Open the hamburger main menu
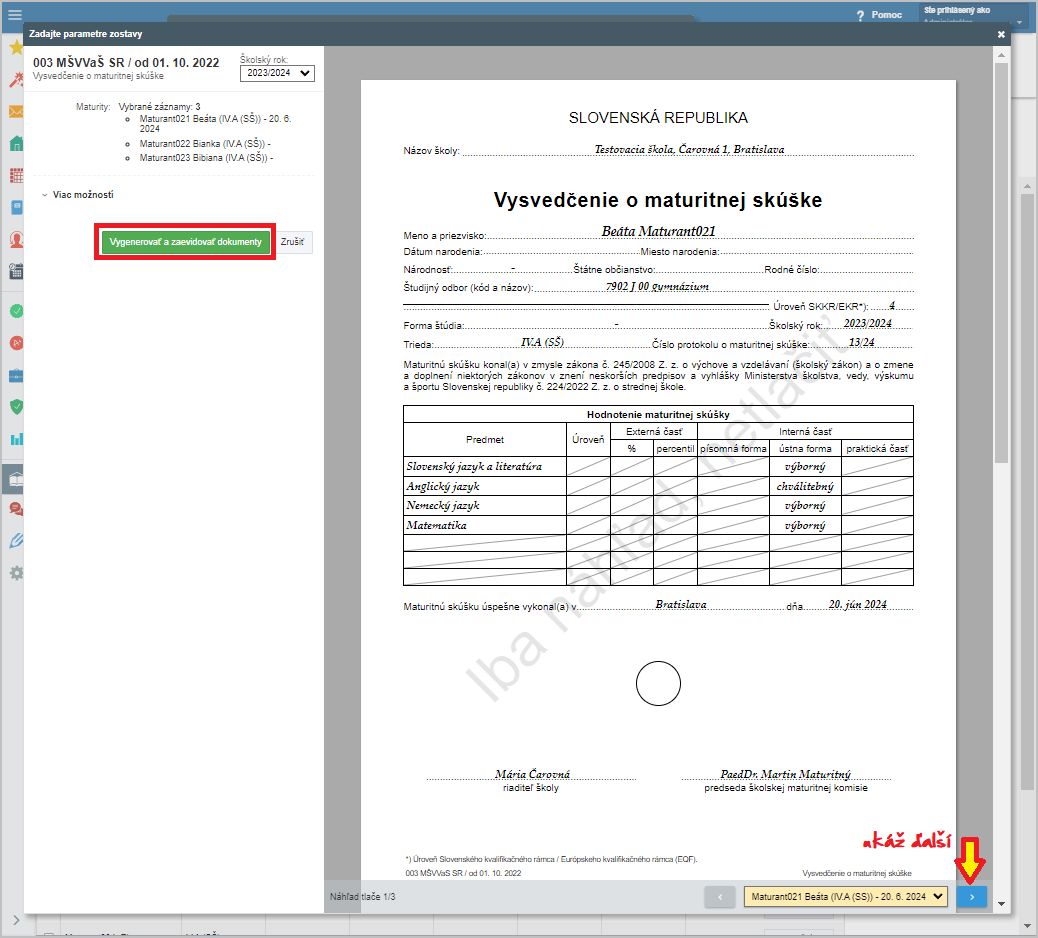Screen dimensions: 1038x938 pyautogui.click(x=14, y=15)
